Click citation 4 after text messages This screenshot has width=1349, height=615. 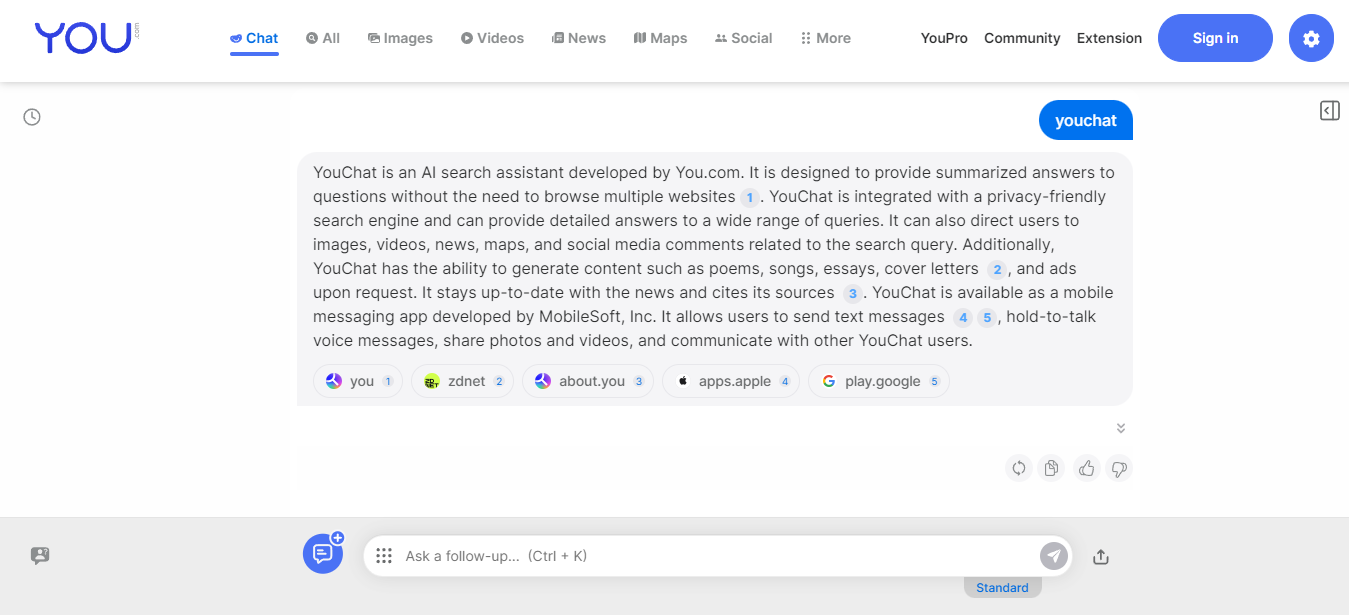click(x=962, y=317)
